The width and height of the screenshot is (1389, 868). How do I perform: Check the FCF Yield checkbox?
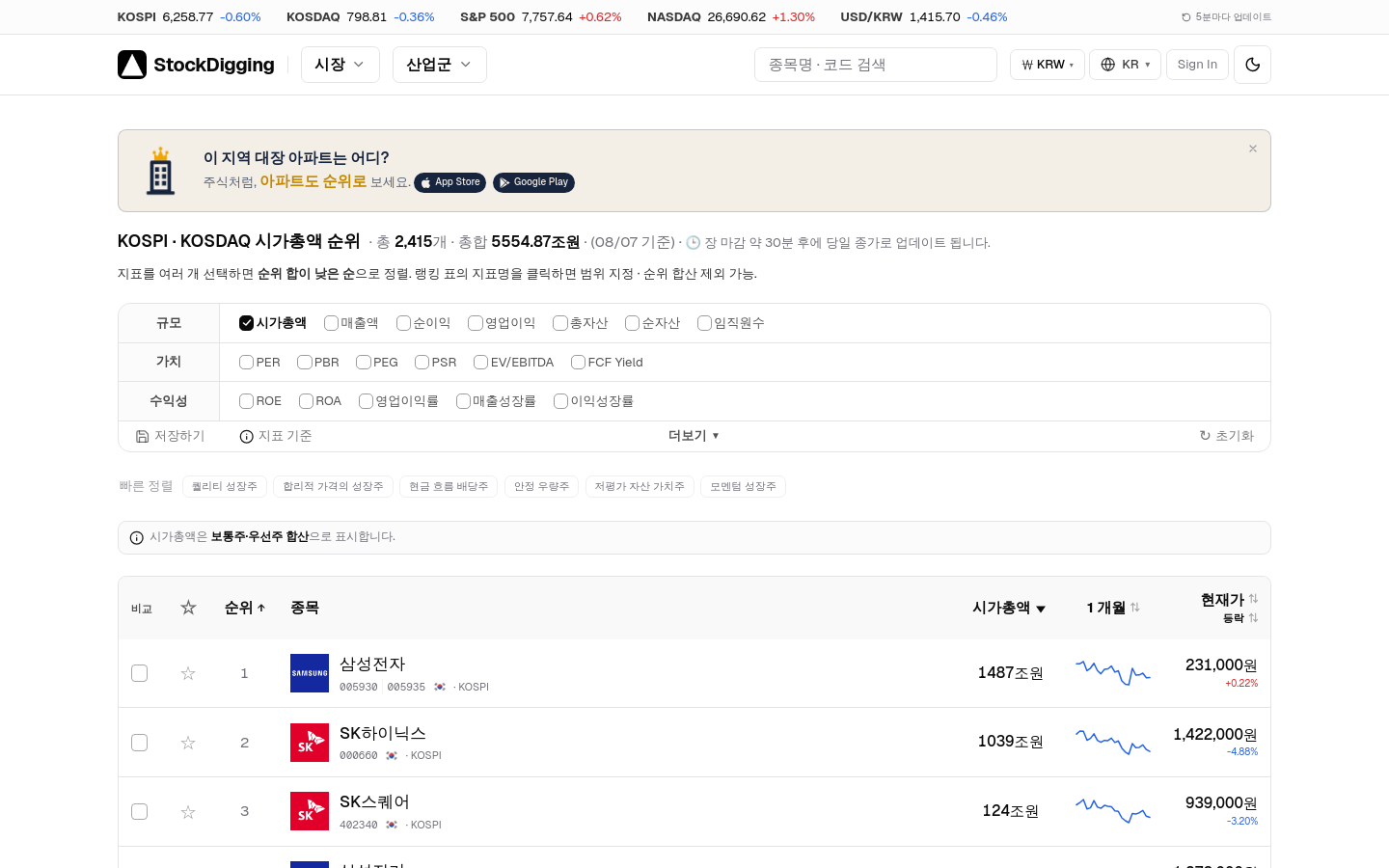pyautogui.click(x=578, y=362)
